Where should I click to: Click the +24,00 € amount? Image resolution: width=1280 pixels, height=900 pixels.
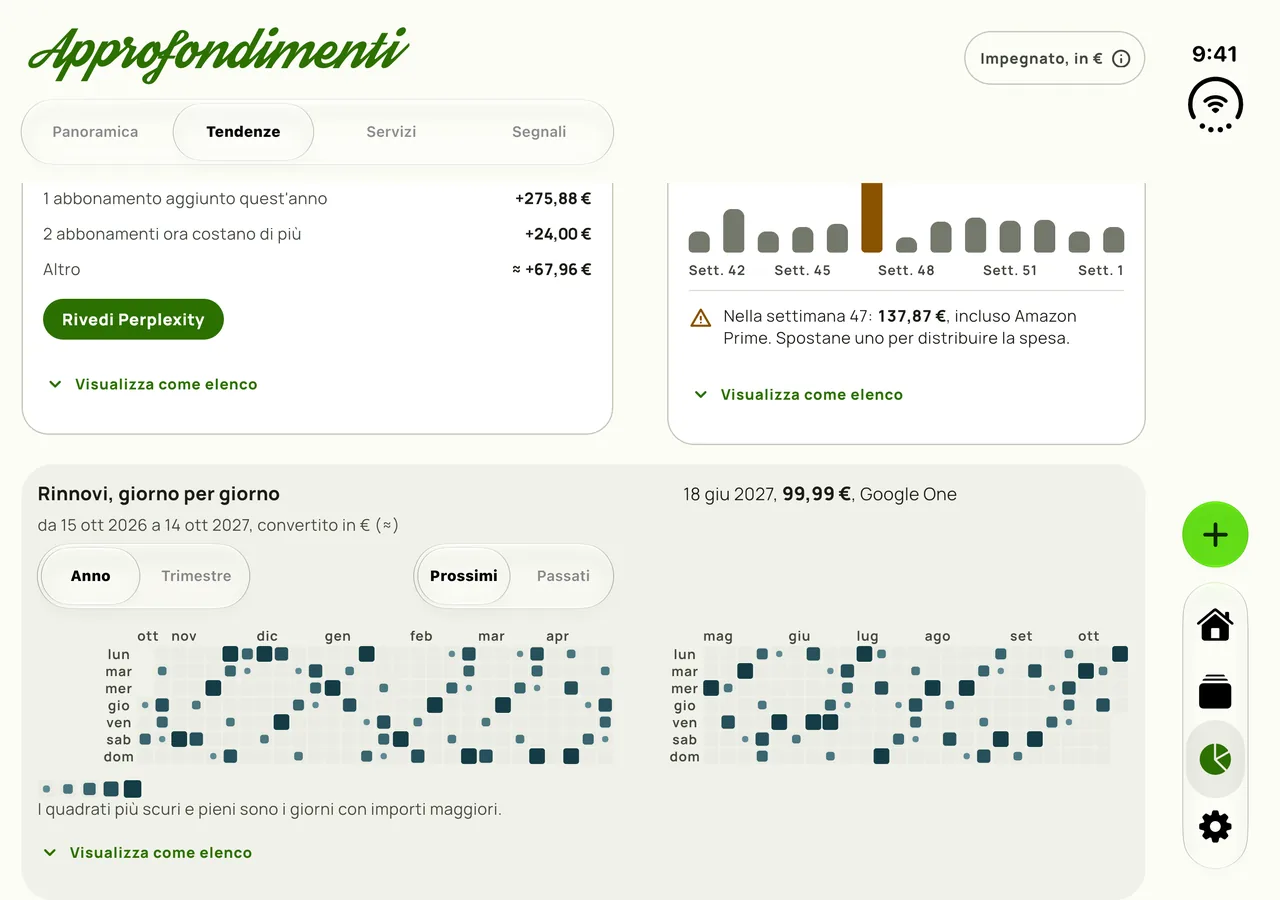558,234
